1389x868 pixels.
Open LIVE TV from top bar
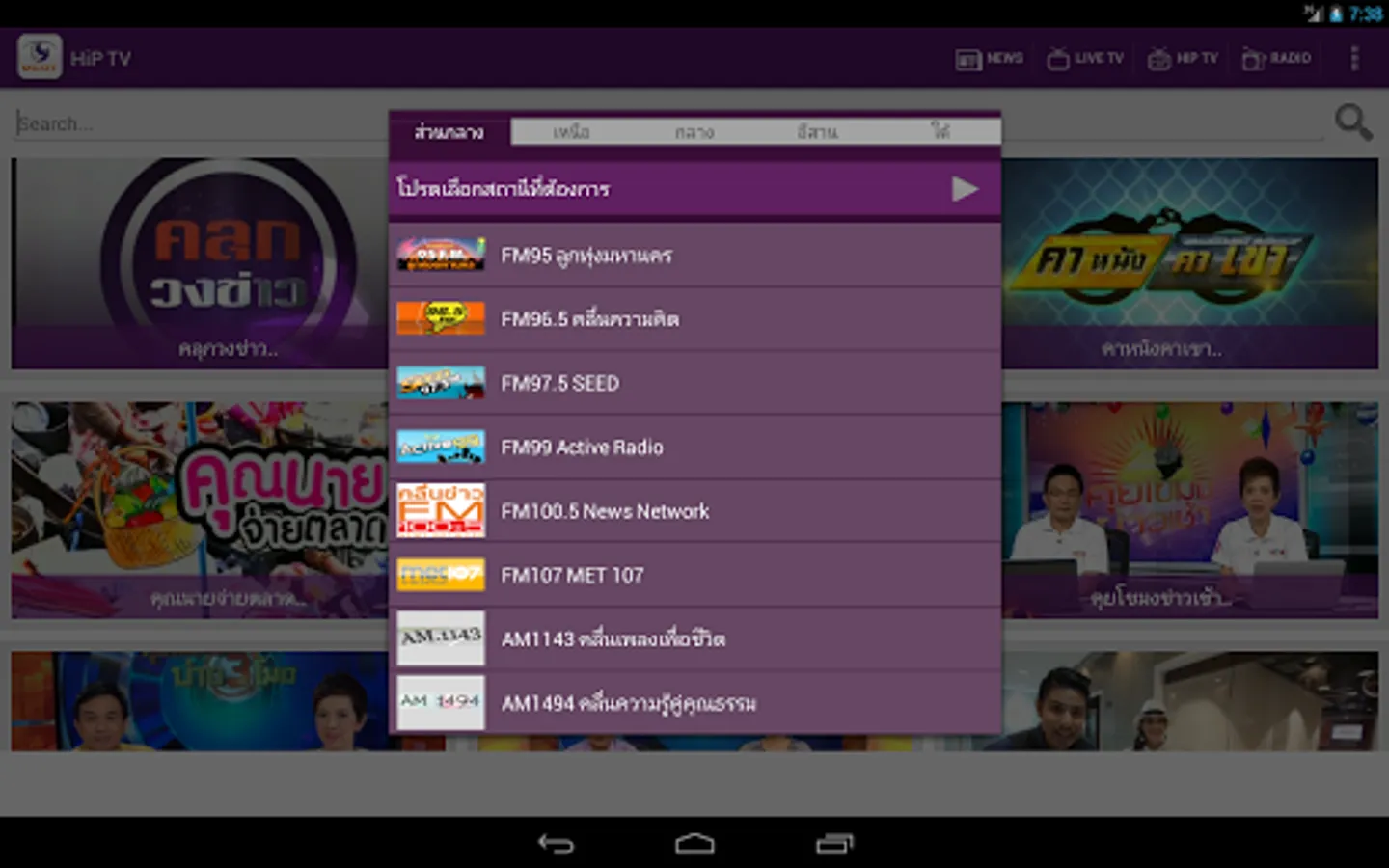pyautogui.click(x=1085, y=59)
